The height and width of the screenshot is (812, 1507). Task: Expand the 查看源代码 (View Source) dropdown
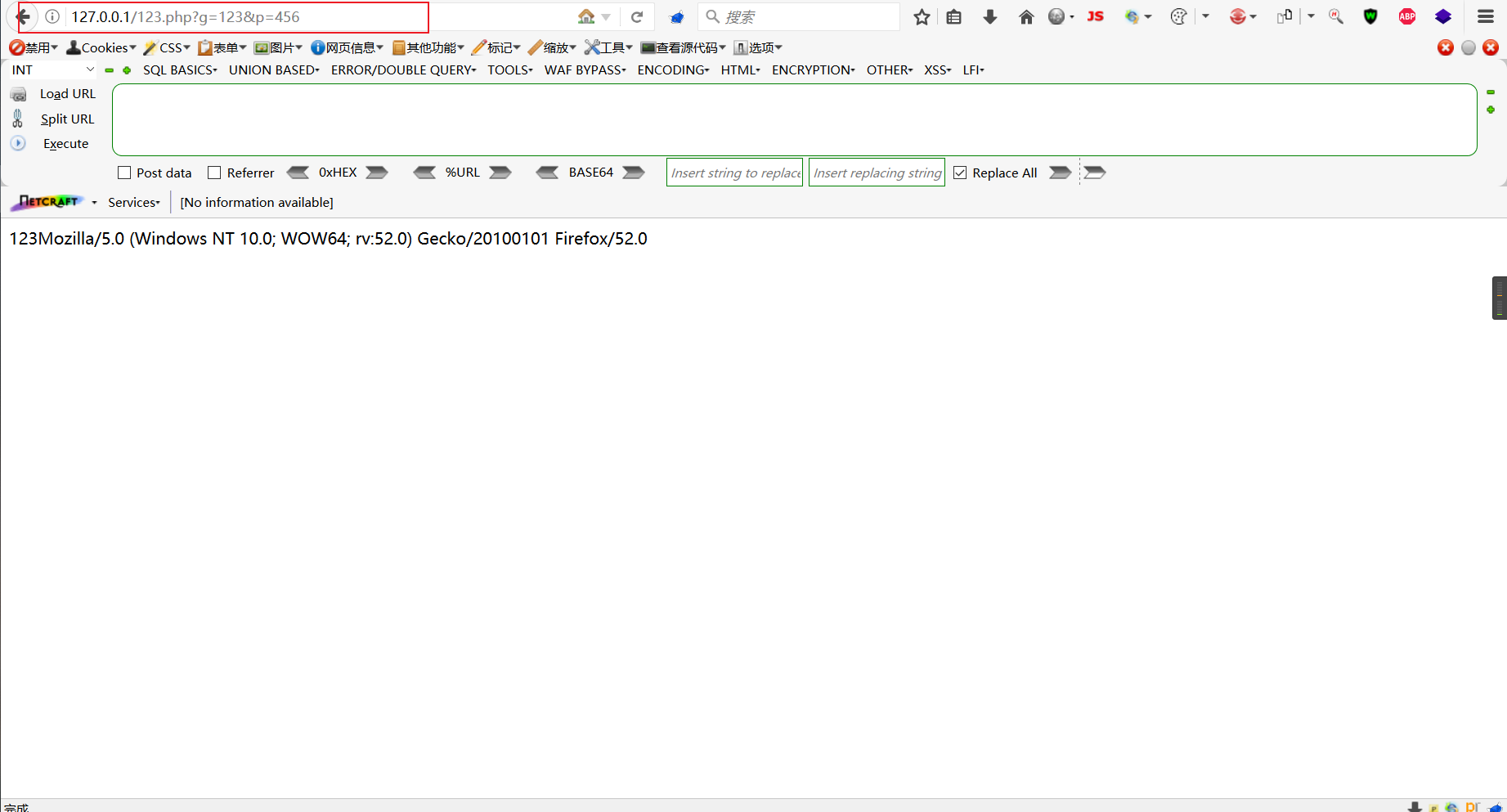(x=683, y=47)
